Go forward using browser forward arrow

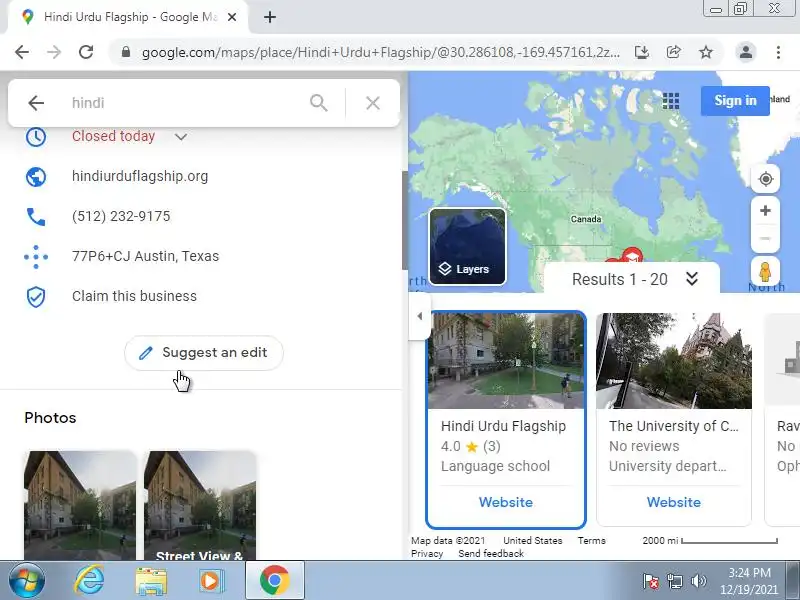[54, 52]
